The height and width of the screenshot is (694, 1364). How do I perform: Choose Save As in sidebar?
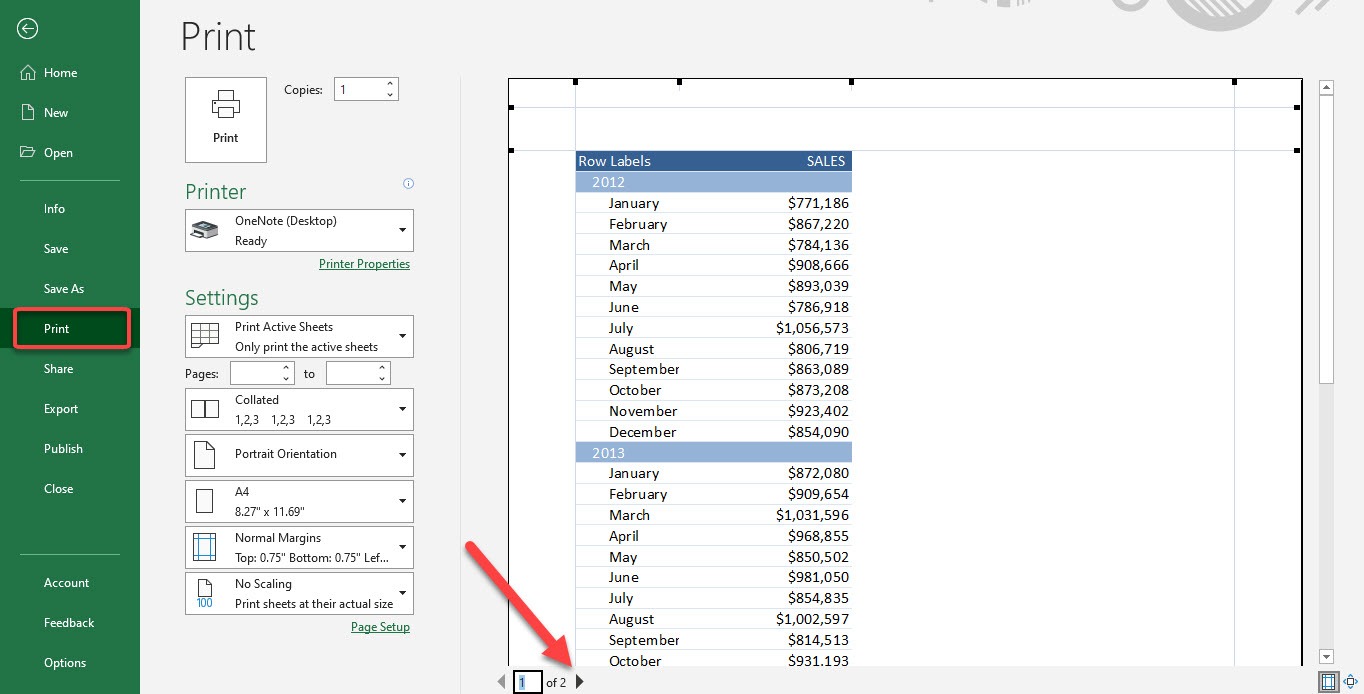click(64, 289)
